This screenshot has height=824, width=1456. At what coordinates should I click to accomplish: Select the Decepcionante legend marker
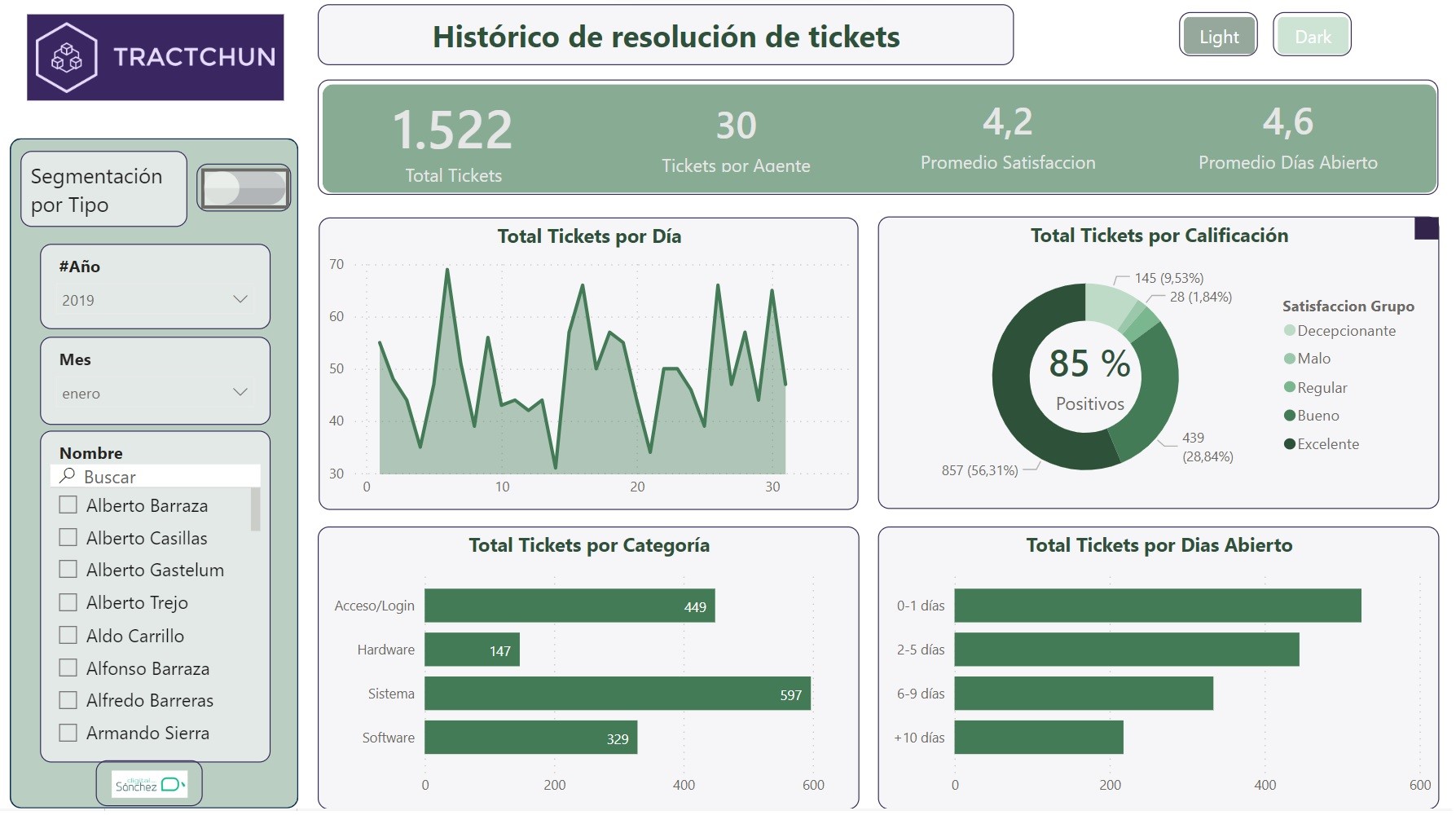[x=1289, y=330]
